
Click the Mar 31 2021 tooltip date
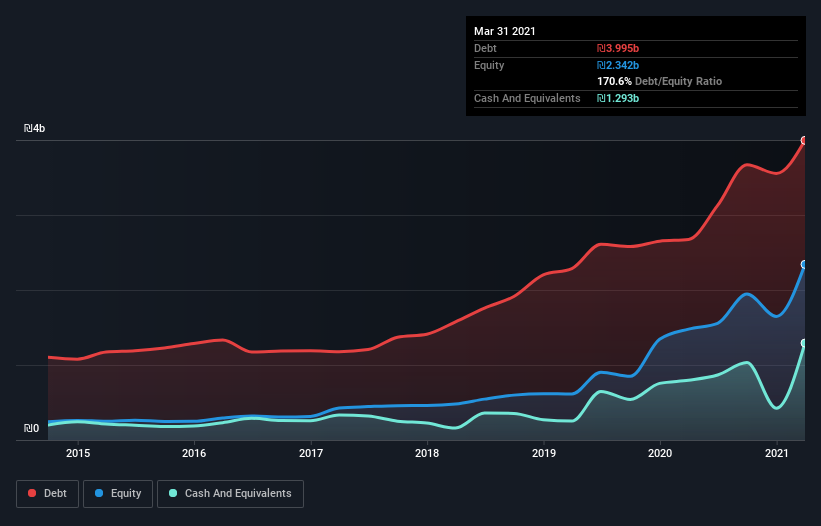505,31
